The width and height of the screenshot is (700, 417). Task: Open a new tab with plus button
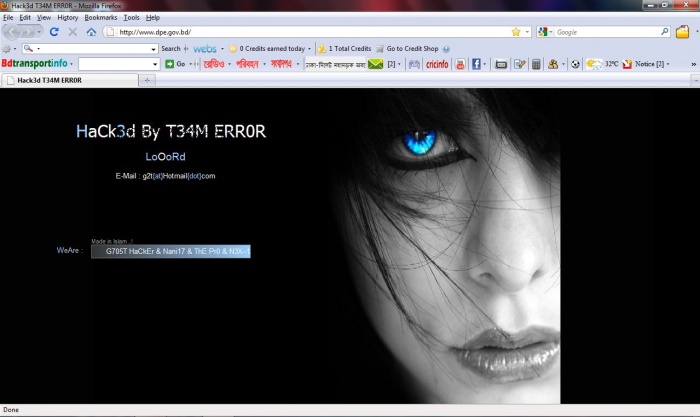coord(147,80)
